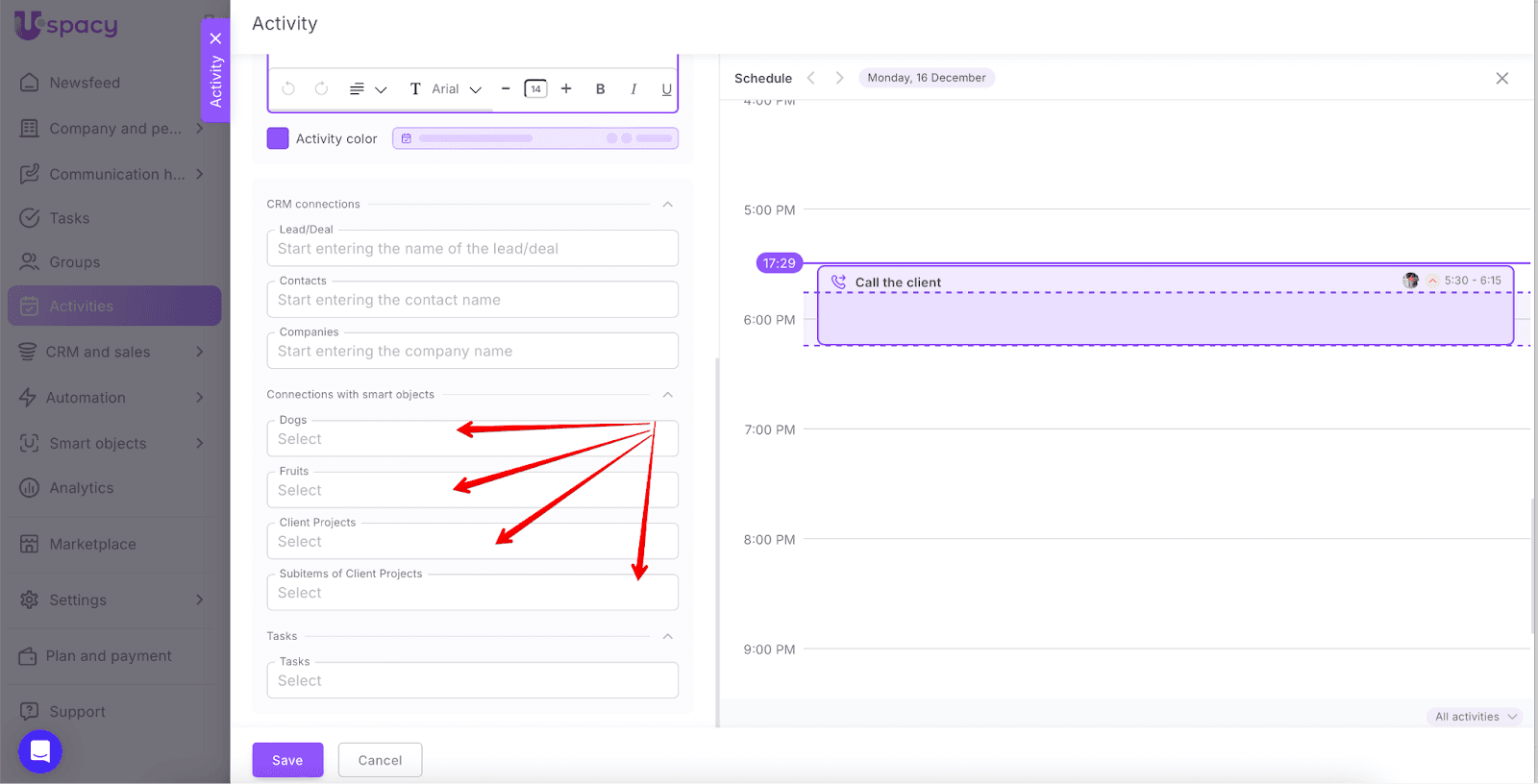The height and width of the screenshot is (784, 1538).
Task: Open Analytics in the sidebar
Action: [x=82, y=488]
